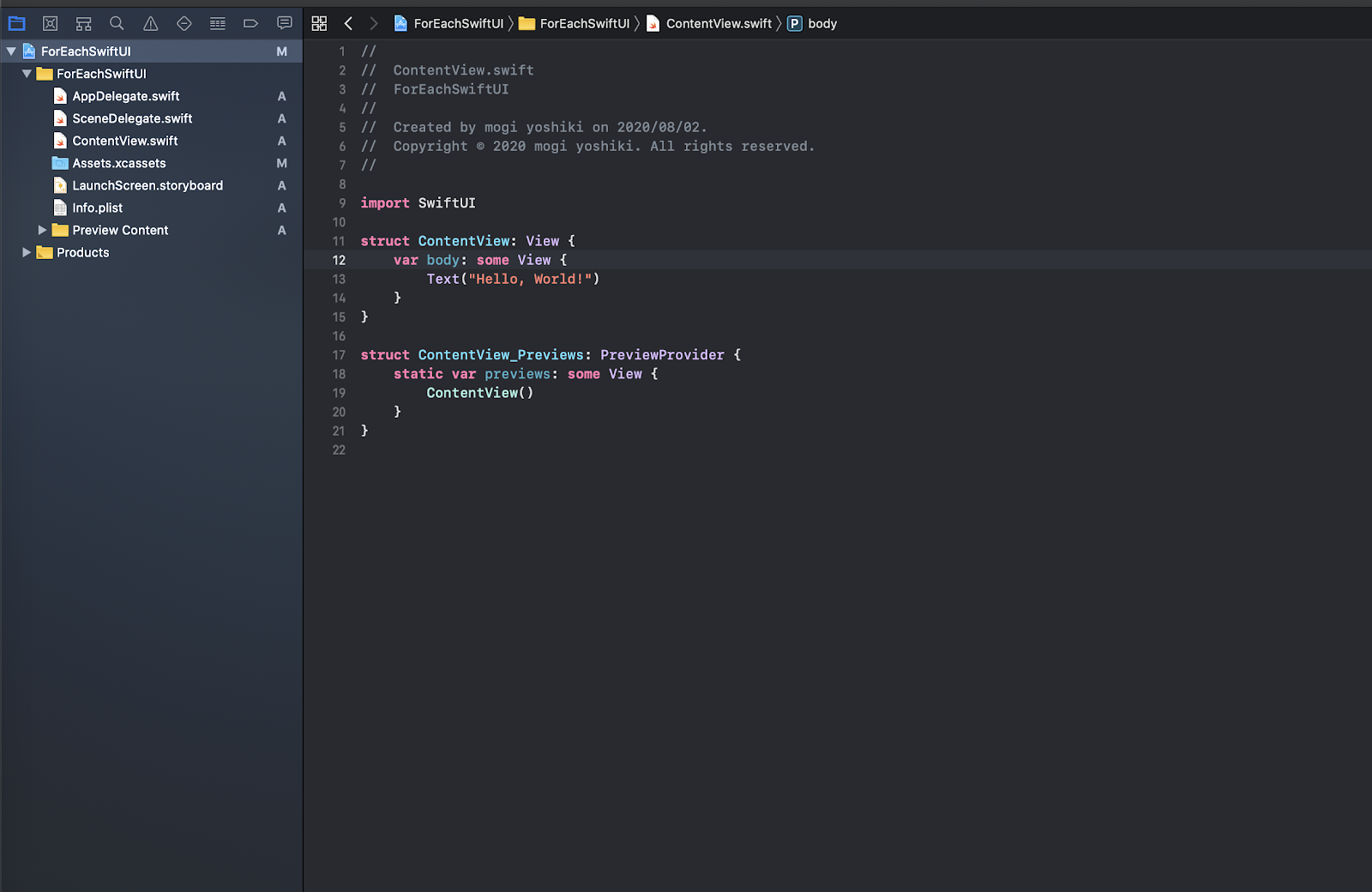1372x892 pixels.
Task: Click the import SwiftUI statement
Action: tap(418, 203)
